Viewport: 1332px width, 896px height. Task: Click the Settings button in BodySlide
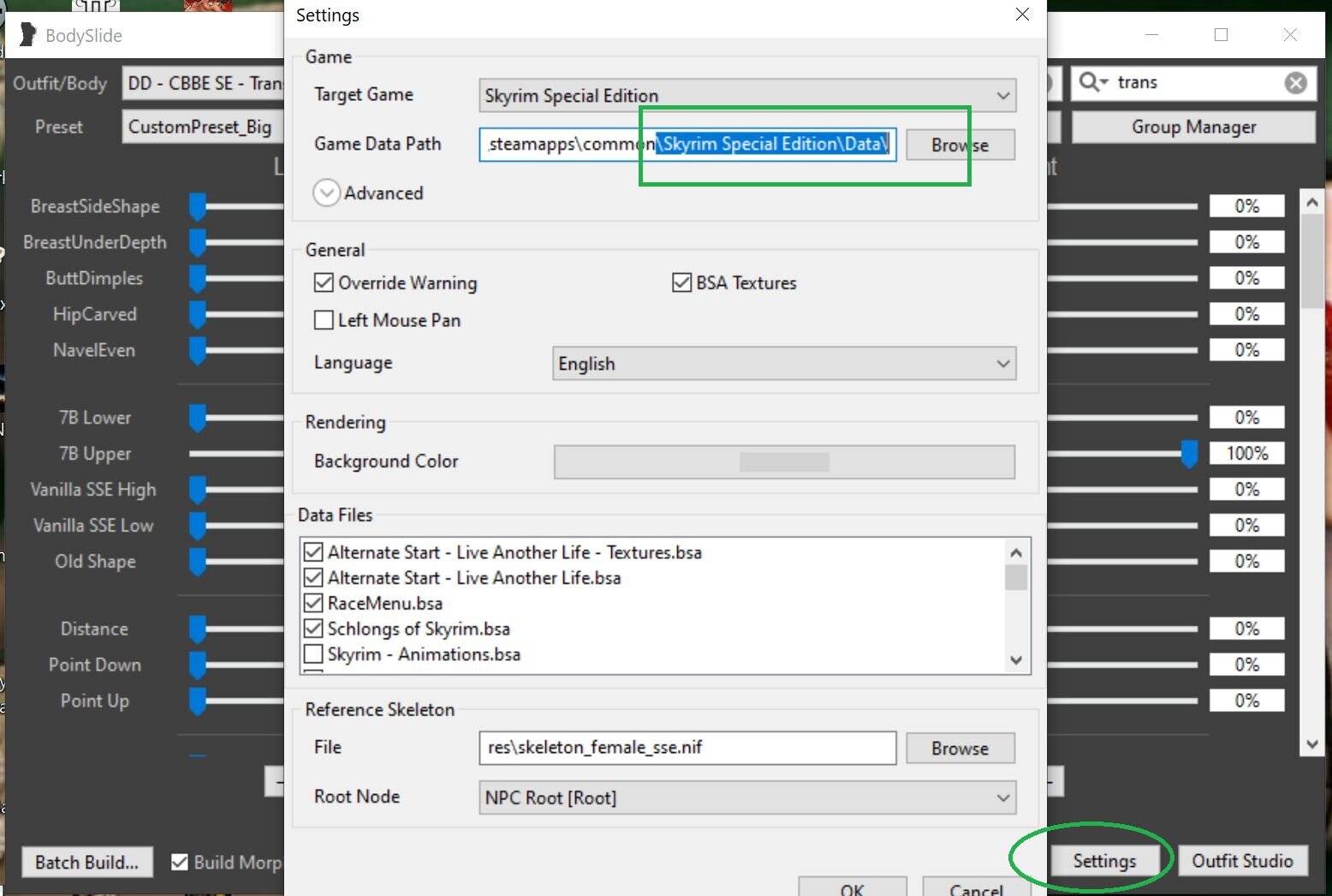[x=1104, y=861]
